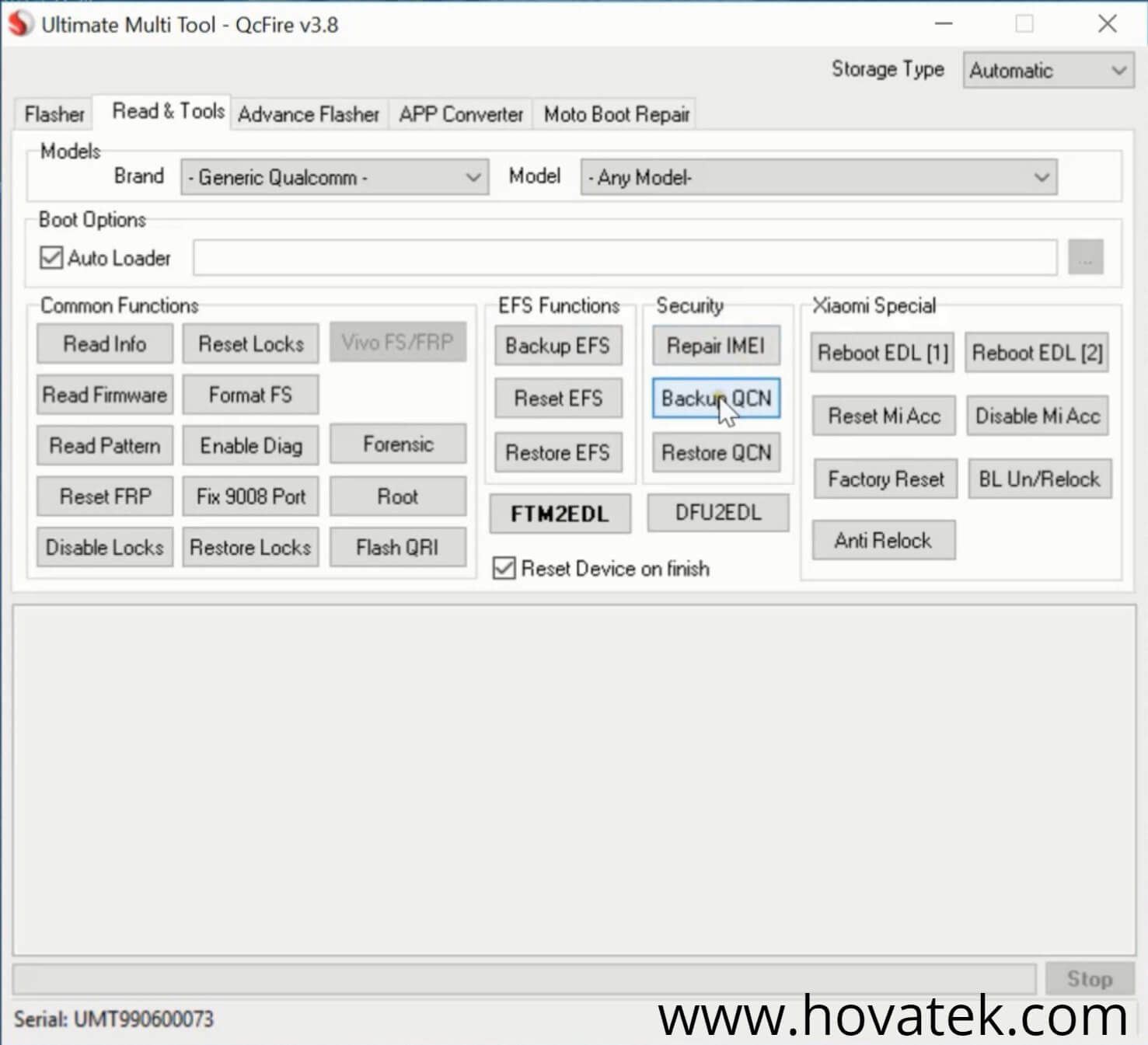1148x1045 pixels.
Task: Expand the Brand dropdown
Action: coord(334,177)
